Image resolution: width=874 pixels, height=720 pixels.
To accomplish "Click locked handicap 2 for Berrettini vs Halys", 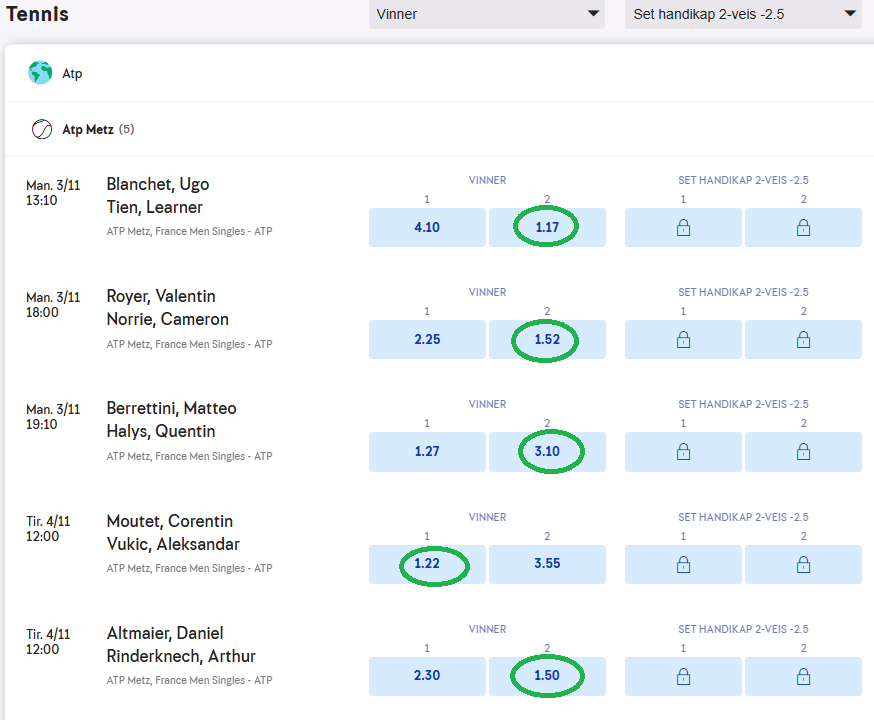I will click(803, 452).
